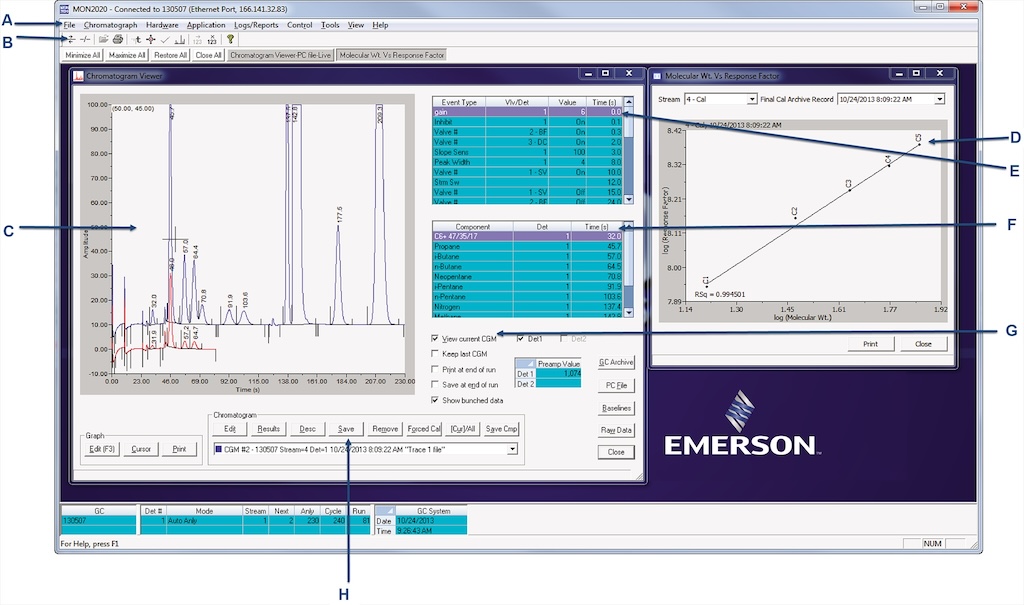Click the Desc button

[307, 429]
